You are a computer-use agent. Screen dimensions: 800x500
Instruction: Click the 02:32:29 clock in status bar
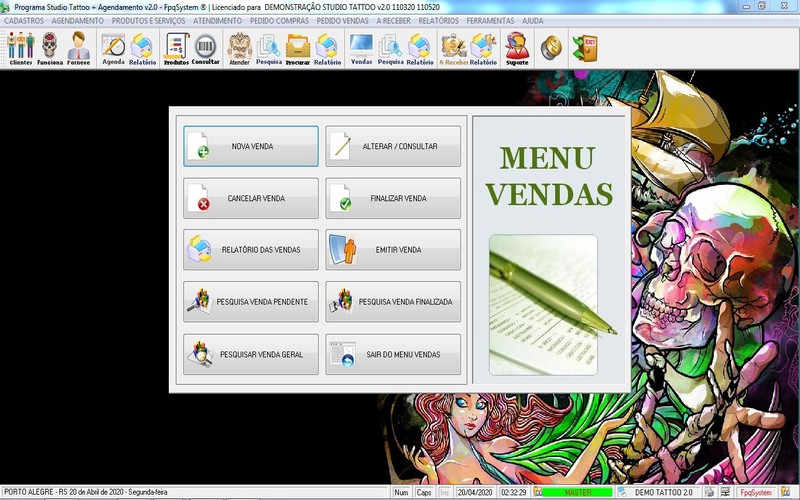(513, 492)
